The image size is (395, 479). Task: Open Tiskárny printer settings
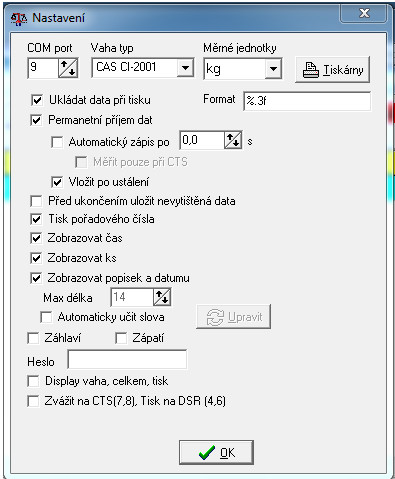(332, 70)
